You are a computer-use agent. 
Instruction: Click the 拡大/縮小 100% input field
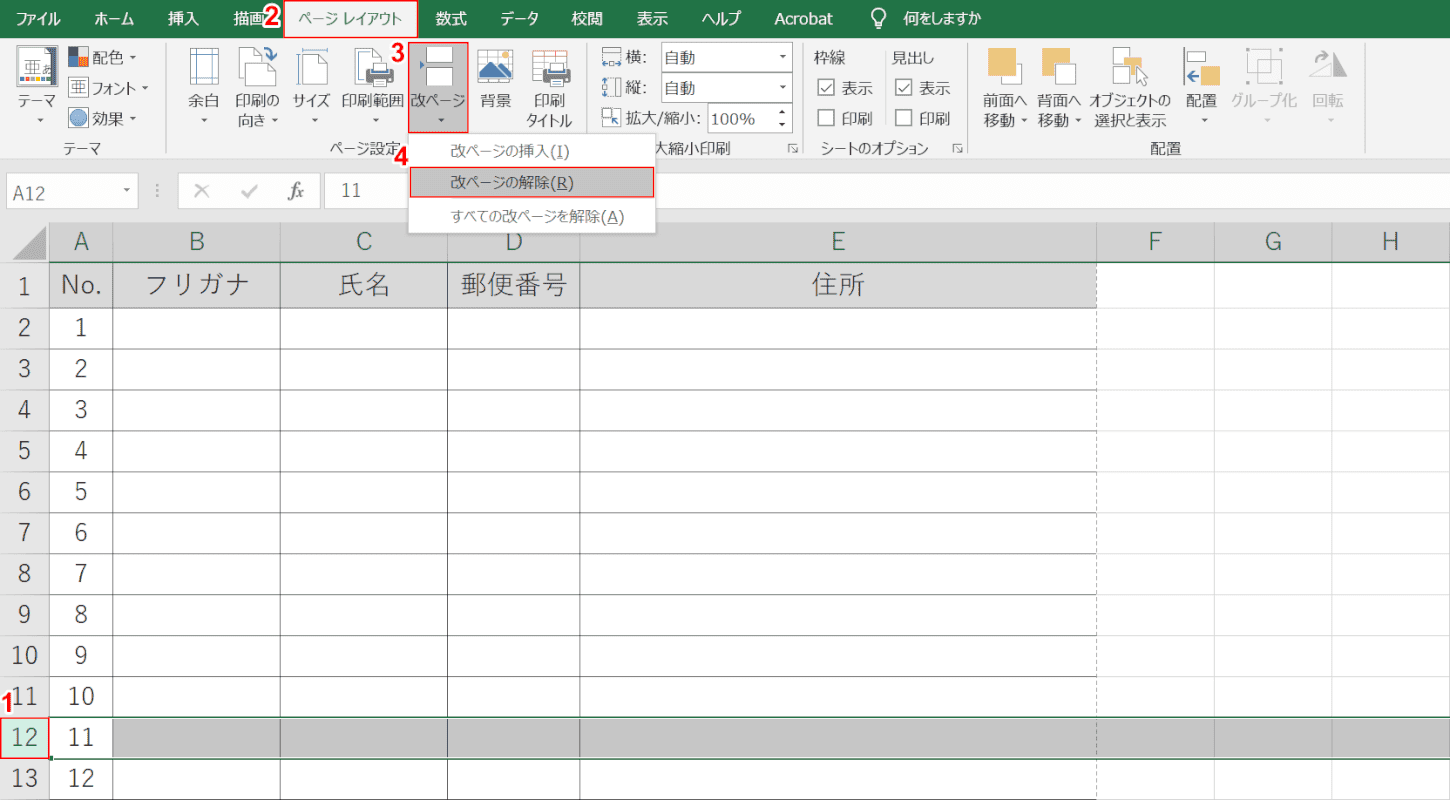(739, 118)
